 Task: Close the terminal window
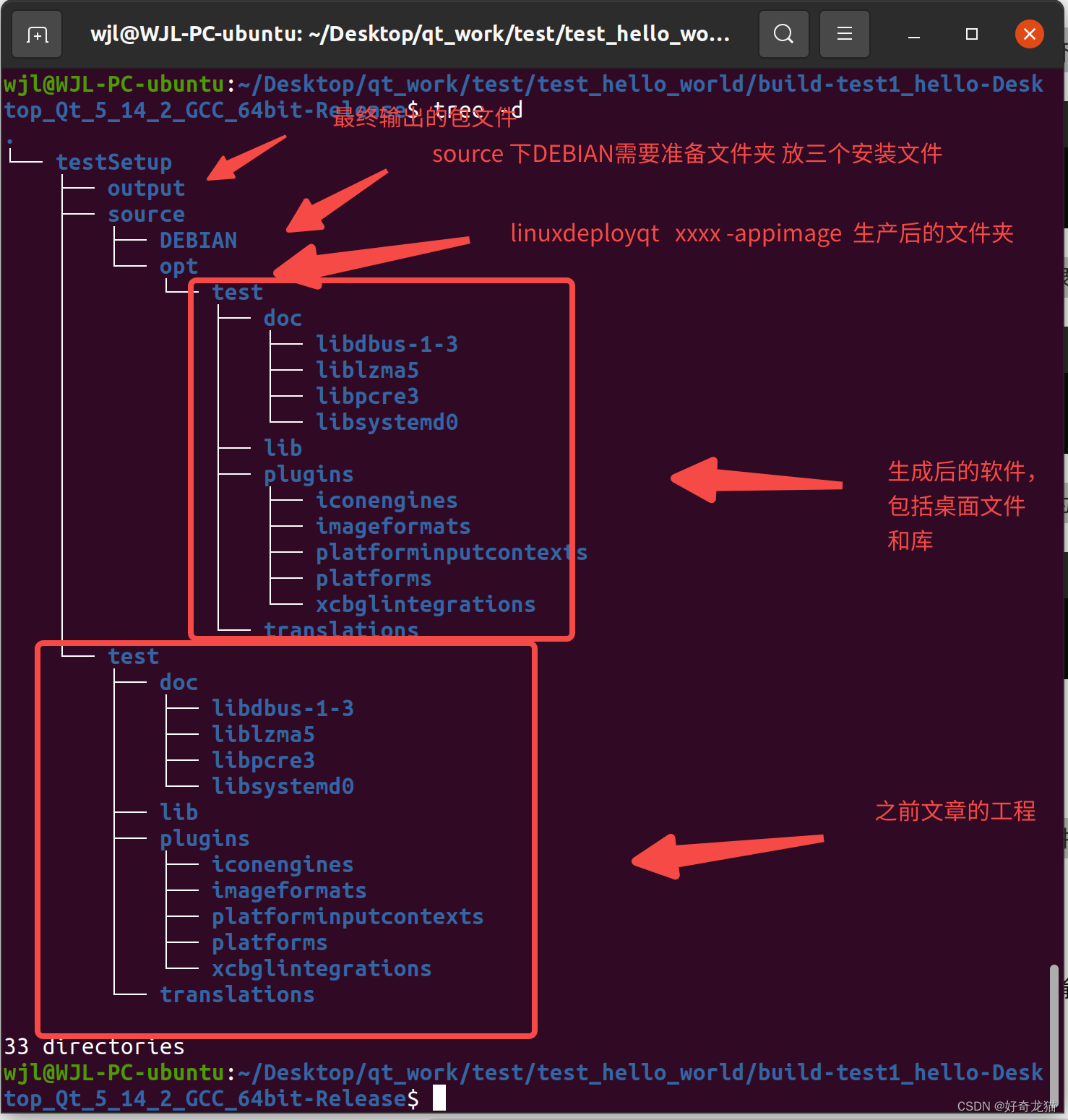tap(1029, 34)
